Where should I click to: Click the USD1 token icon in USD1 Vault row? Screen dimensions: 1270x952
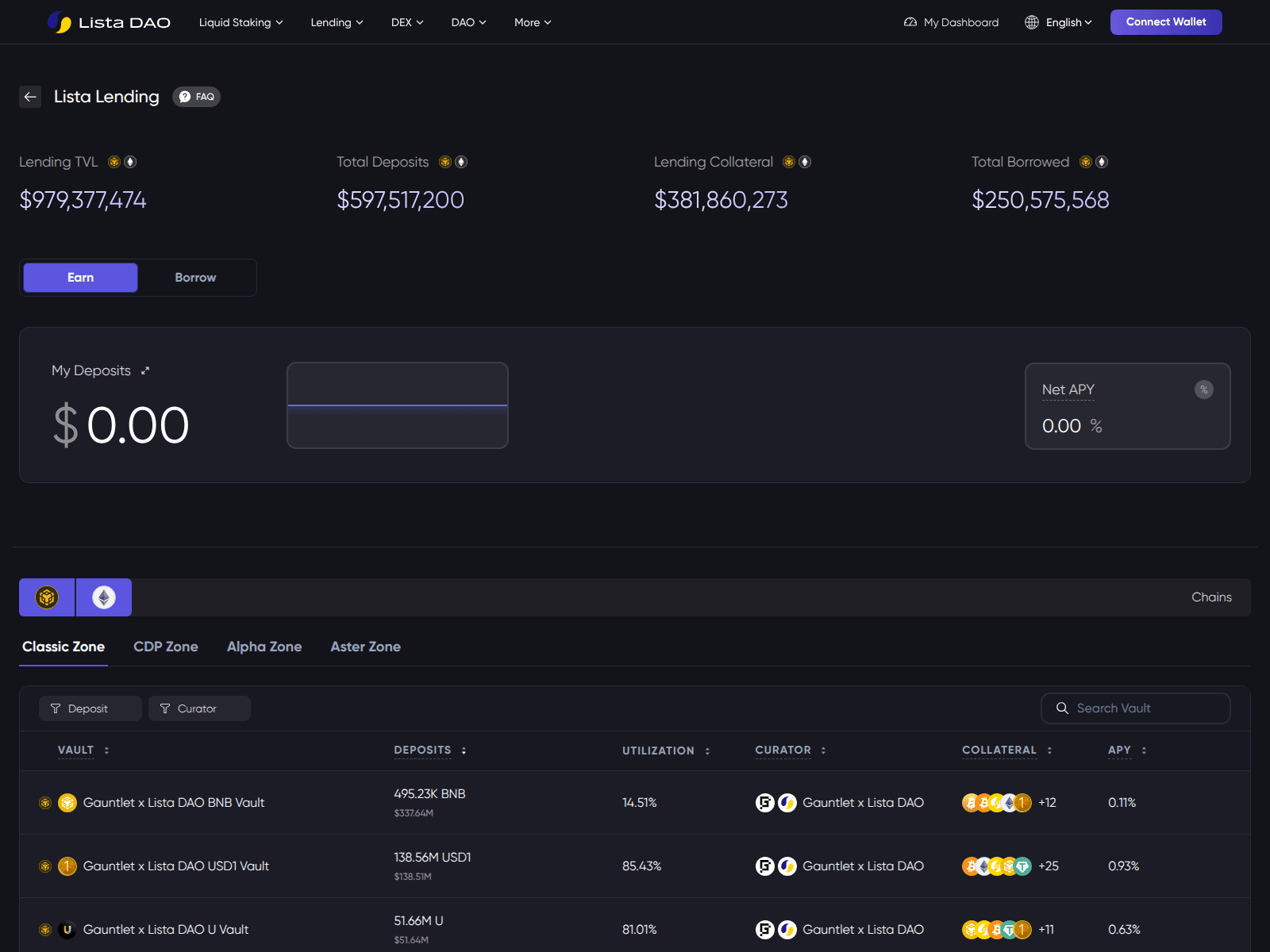(67, 866)
